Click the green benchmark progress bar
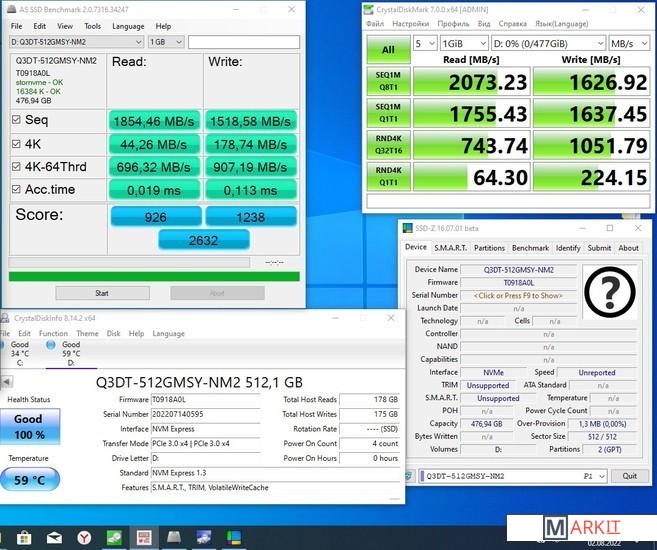This screenshot has width=657, height=550. click(x=153, y=277)
